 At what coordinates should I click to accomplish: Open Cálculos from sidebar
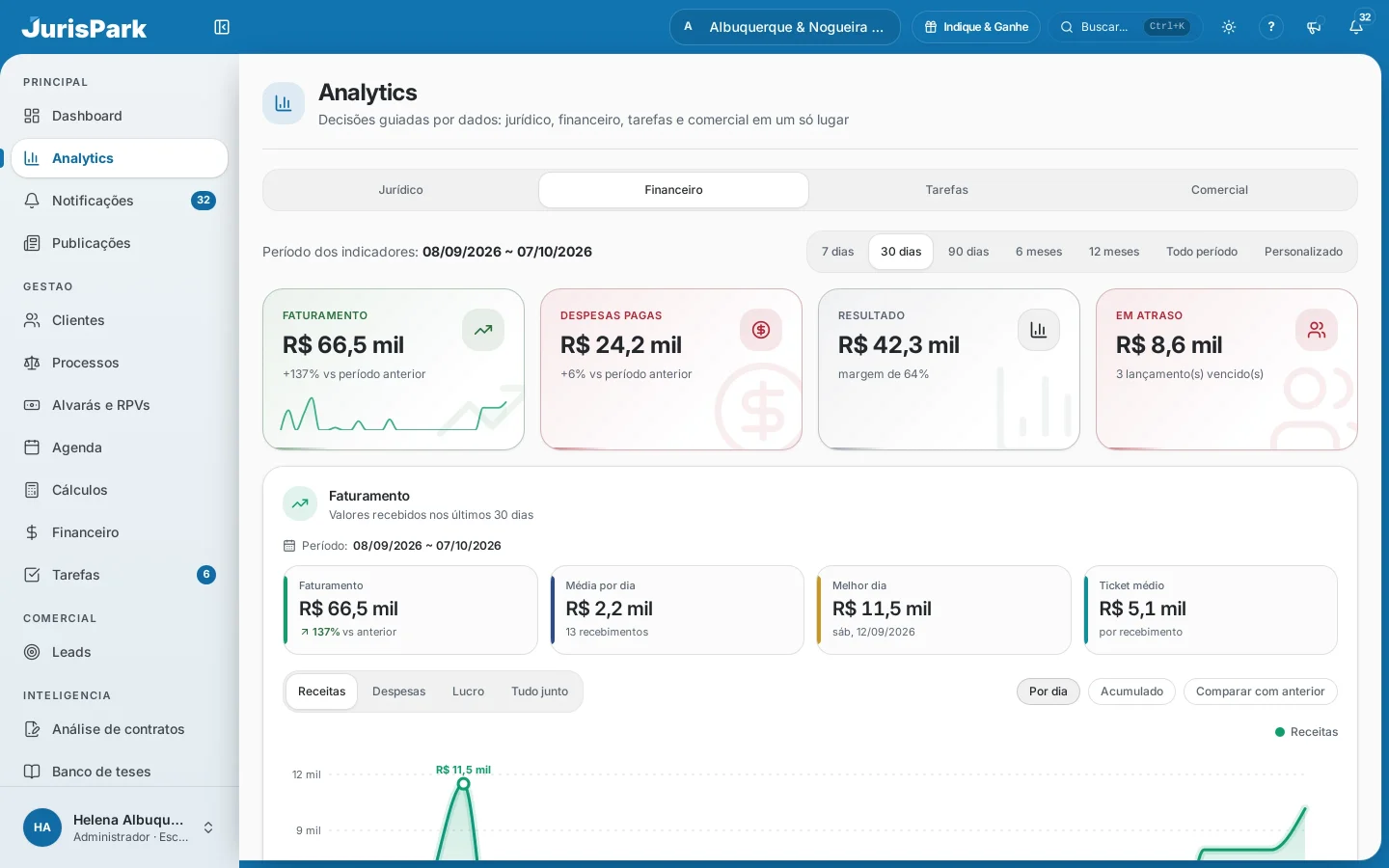(x=120, y=490)
